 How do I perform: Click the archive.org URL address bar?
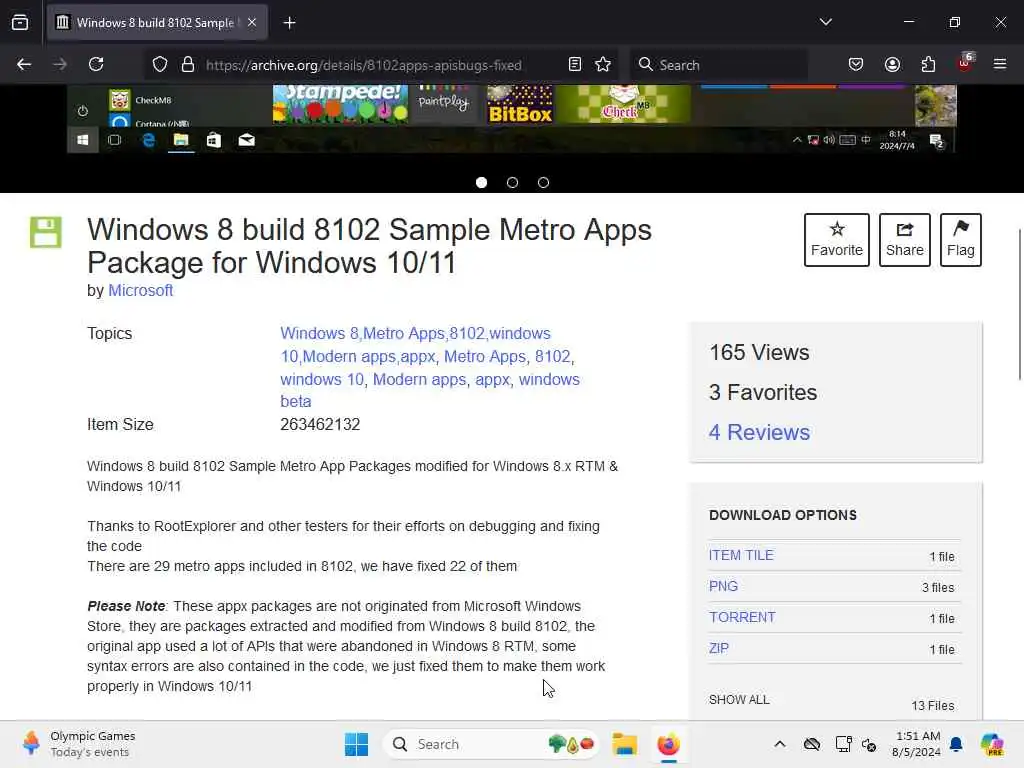pyautogui.click(x=363, y=65)
